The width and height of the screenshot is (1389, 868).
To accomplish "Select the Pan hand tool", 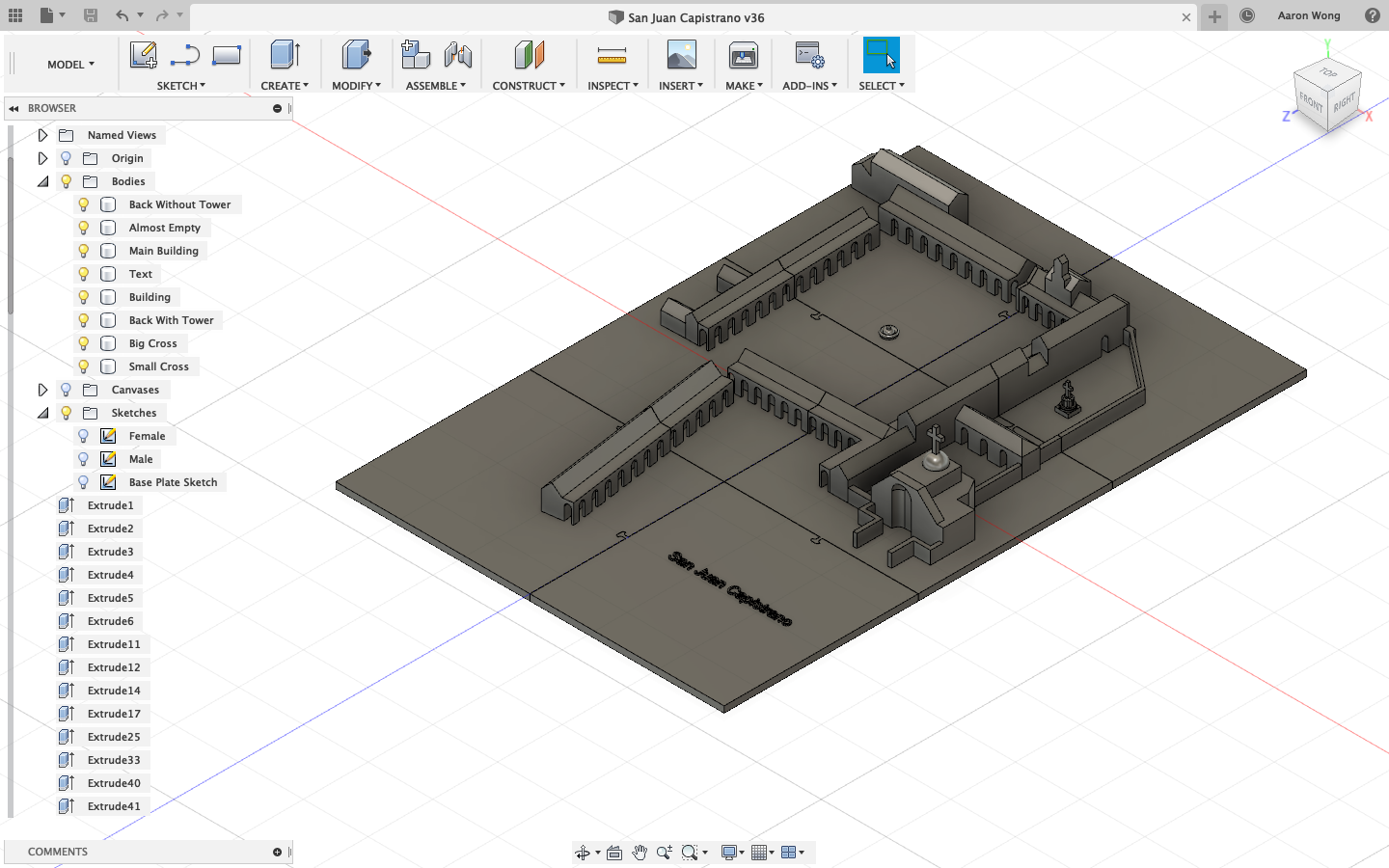I will click(x=640, y=853).
